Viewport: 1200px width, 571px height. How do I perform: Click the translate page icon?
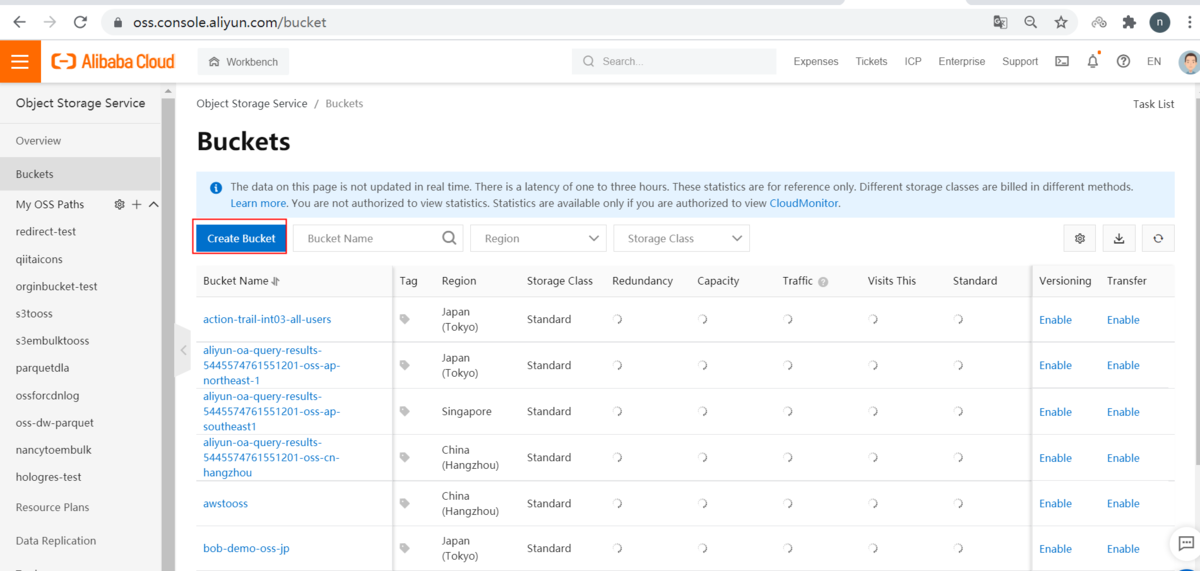(1000, 22)
